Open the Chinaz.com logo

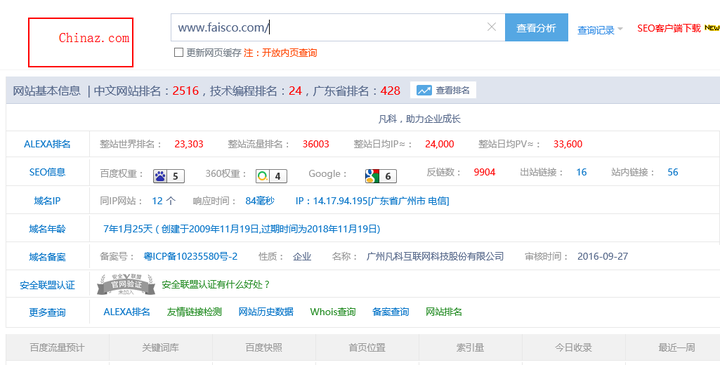[x=80, y=42]
